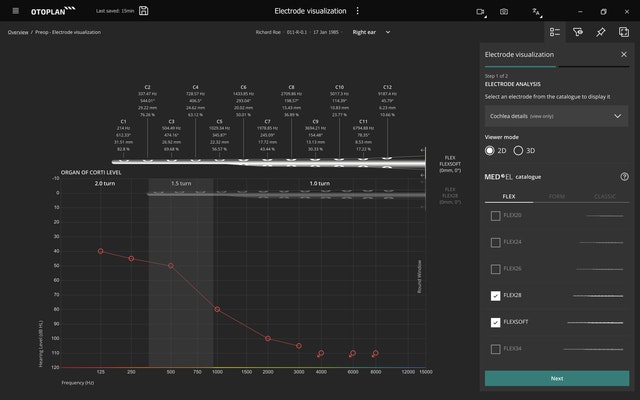The image size is (640, 400).
Task: Switch to the FORM catalogue tab
Action: pos(557,196)
